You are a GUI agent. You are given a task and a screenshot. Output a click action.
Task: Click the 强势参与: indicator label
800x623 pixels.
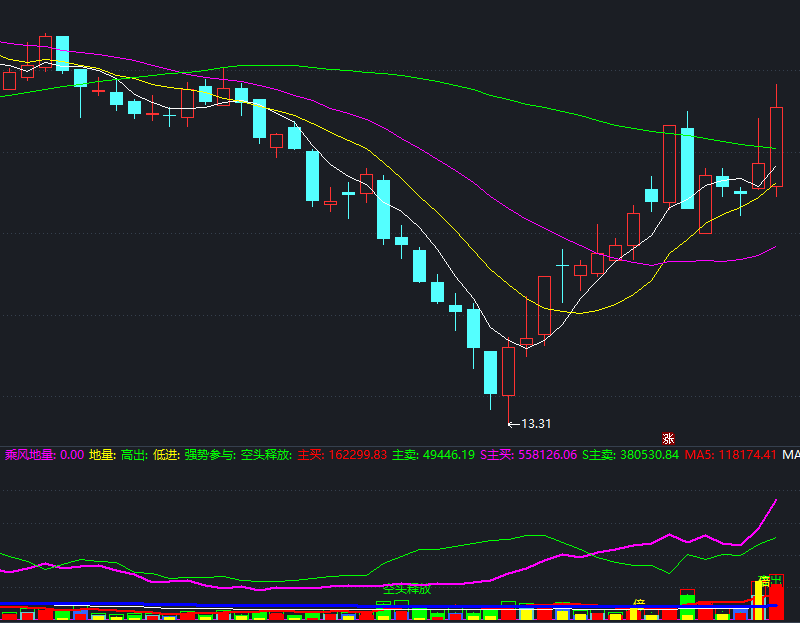click(x=210, y=455)
